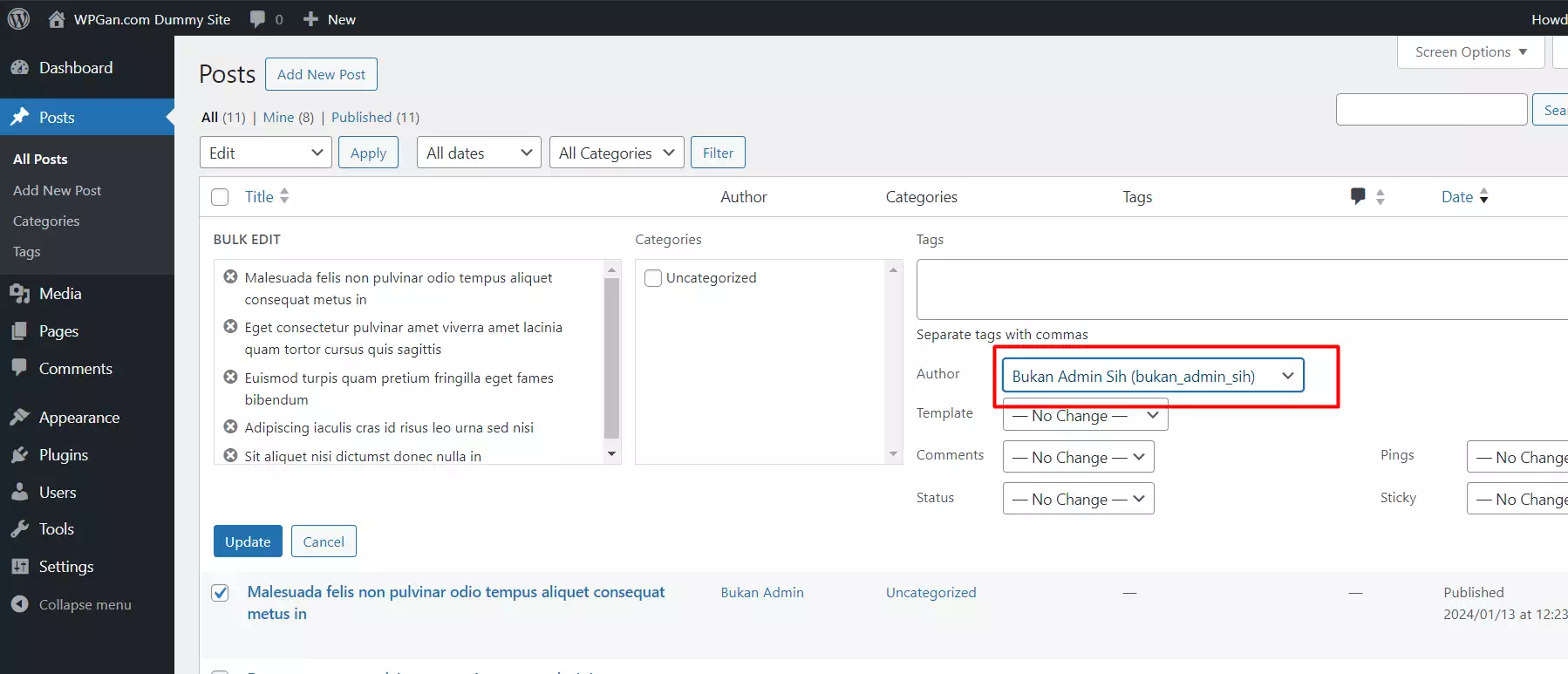The image size is (1568, 674).
Task: Remove 'Malesuada felis non pulvinar' from bulk edit
Action: 230,276
